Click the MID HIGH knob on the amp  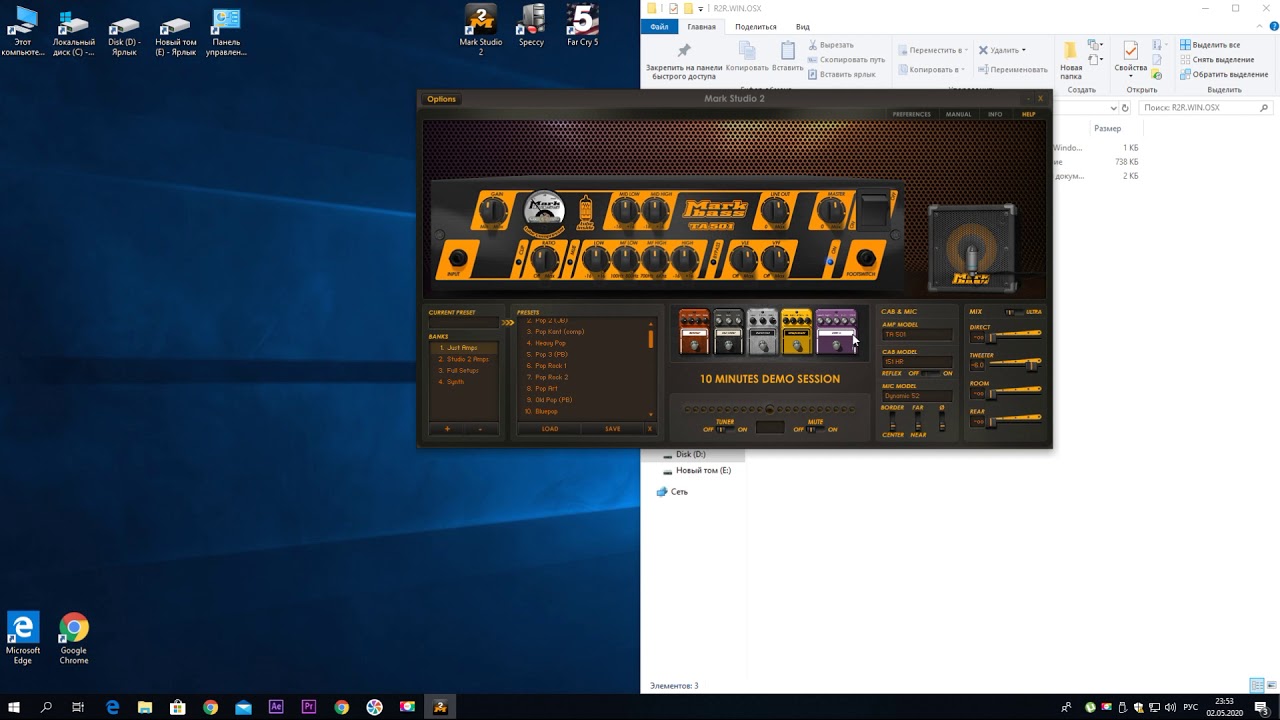coord(656,211)
